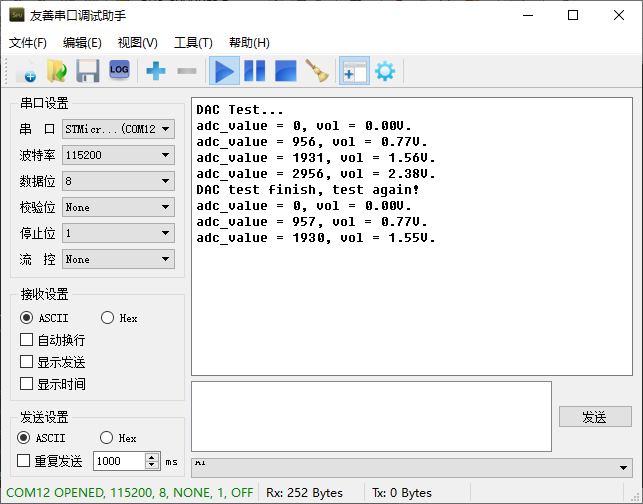Click the 'DAC test finish, test again!' line
The image size is (643, 504).
pos(308,189)
